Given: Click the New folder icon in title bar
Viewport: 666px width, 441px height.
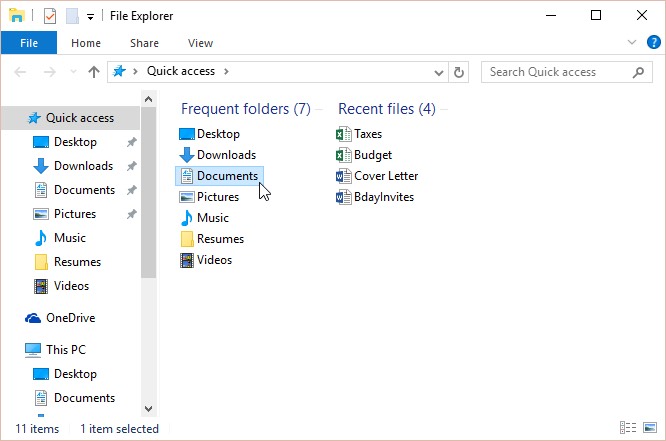Looking at the screenshot, I should (72, 16).
